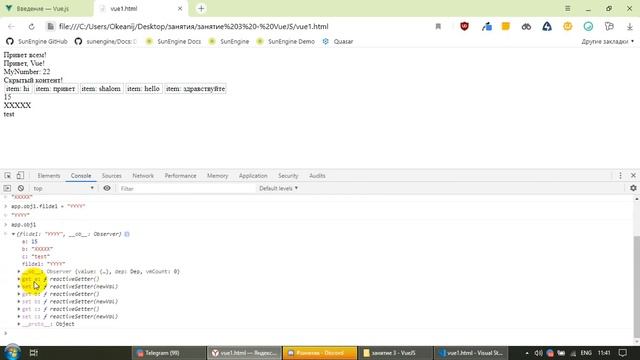Switch to the Performance tab
Screen dimensions: 640x360
180,176
